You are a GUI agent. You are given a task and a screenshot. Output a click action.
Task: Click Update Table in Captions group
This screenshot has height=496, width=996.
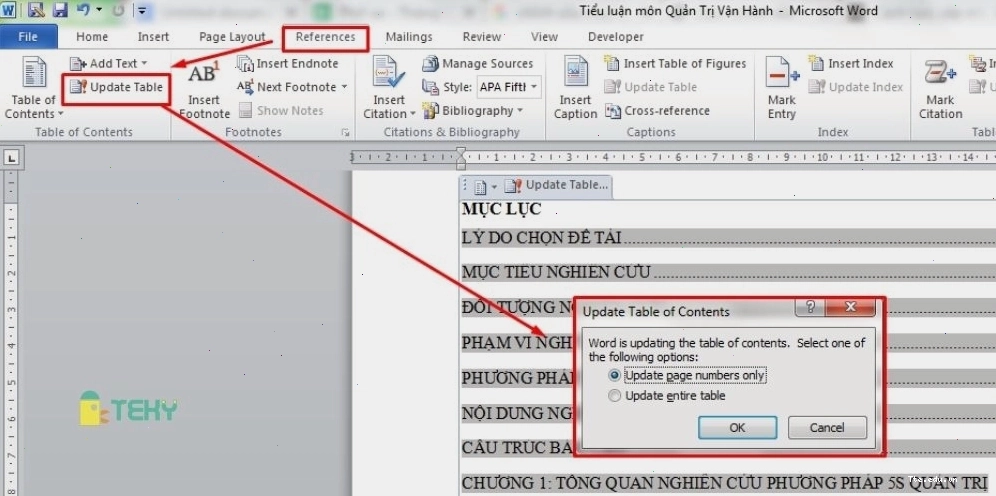coord(650,87)
